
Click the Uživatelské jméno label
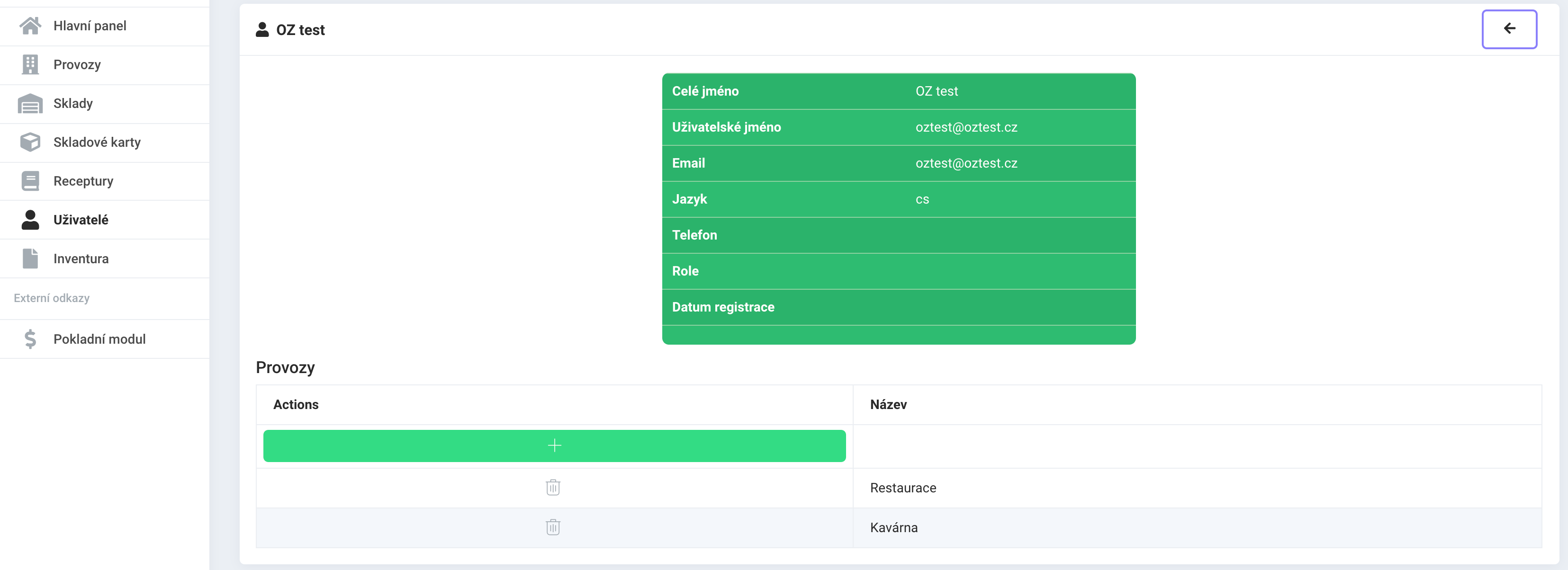[726, 127]
